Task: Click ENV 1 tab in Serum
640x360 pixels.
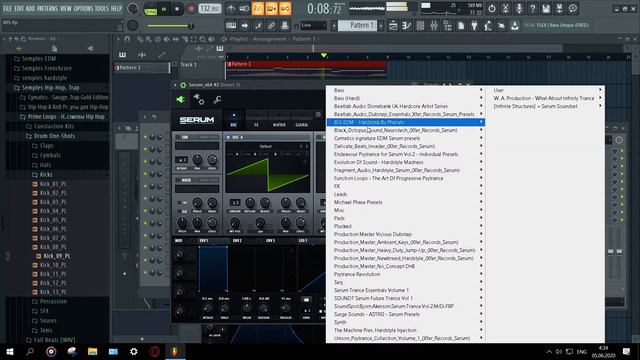Action: [204, 241]
